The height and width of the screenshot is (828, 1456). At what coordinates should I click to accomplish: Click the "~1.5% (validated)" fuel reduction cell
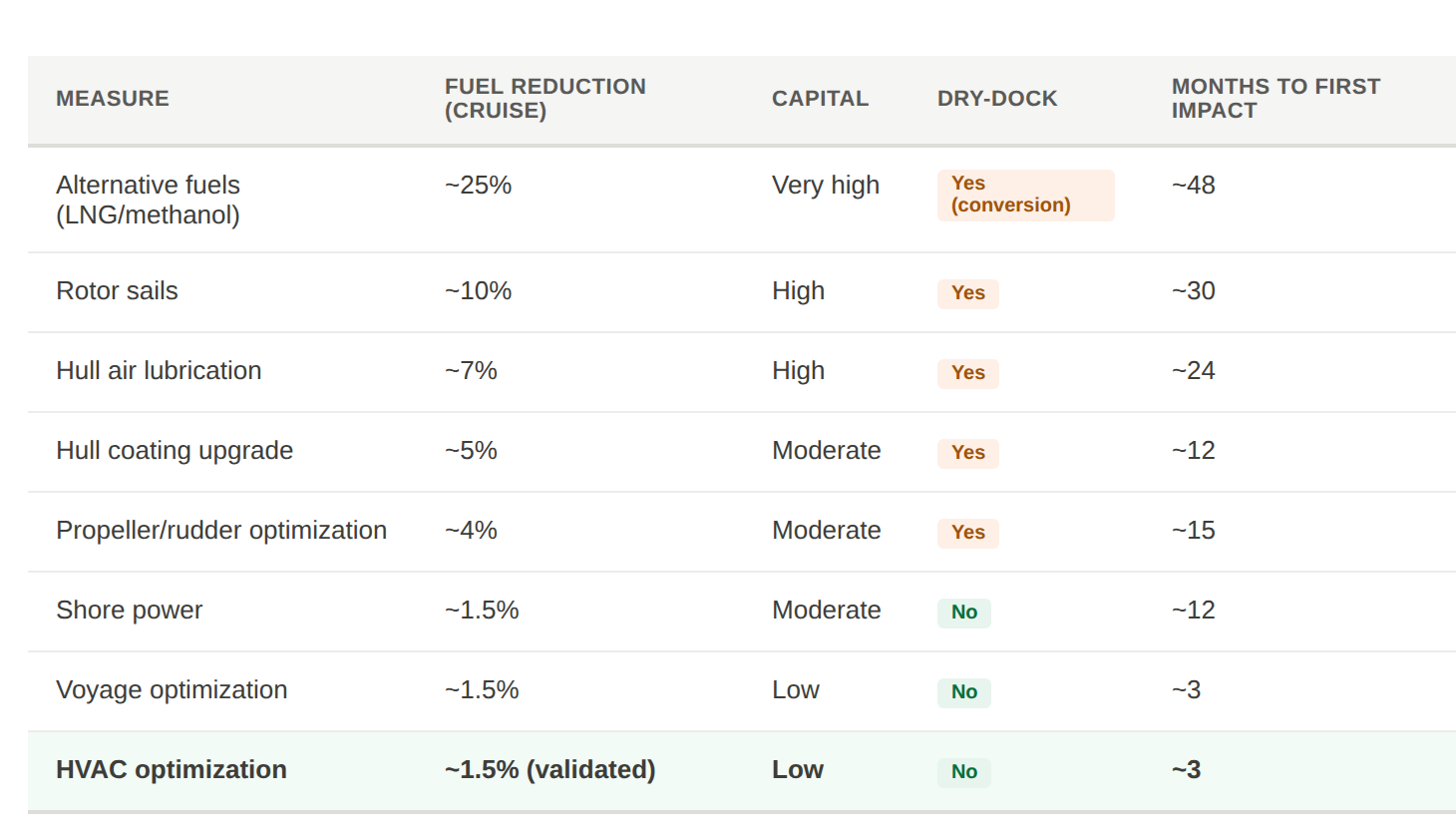coord(549,770)
